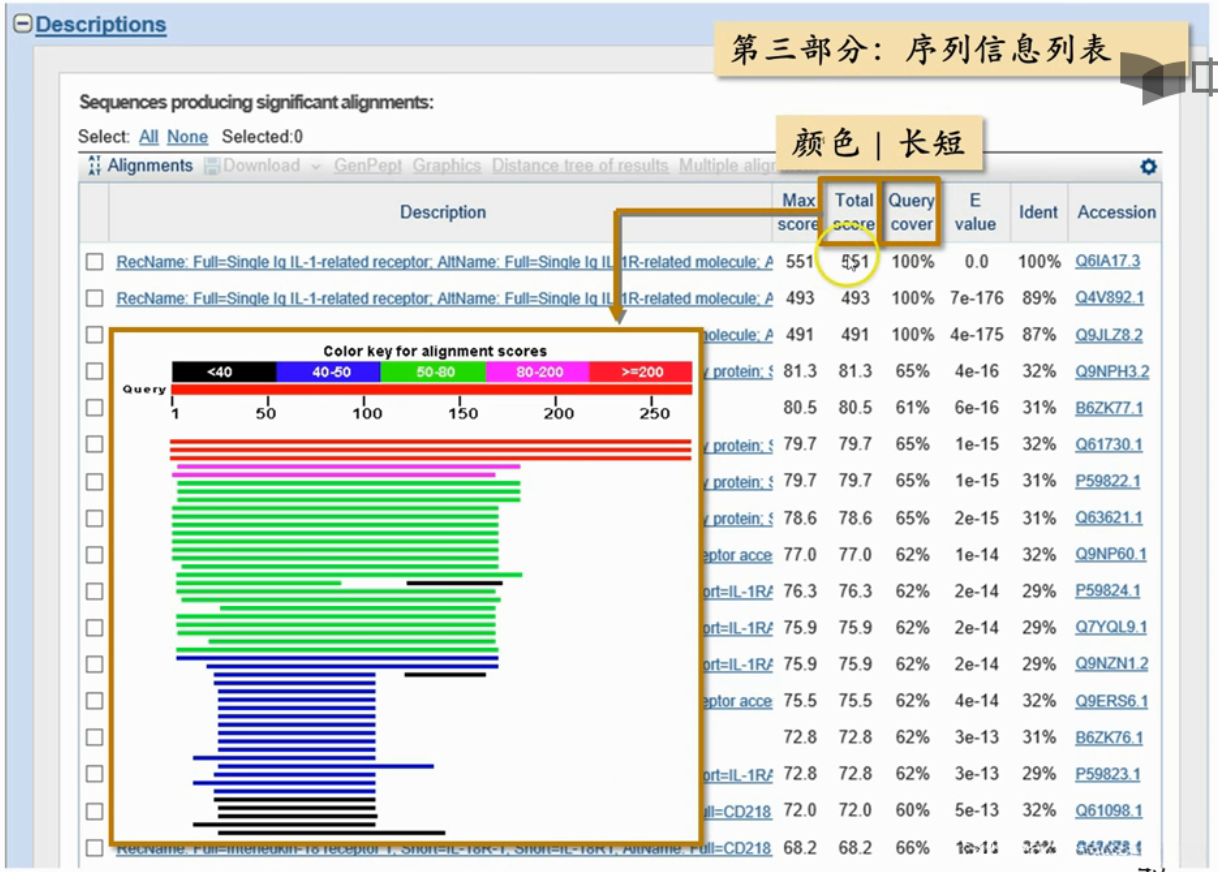Click the Download disk icon
This screenshot has height=872, width=1218.
212,166
